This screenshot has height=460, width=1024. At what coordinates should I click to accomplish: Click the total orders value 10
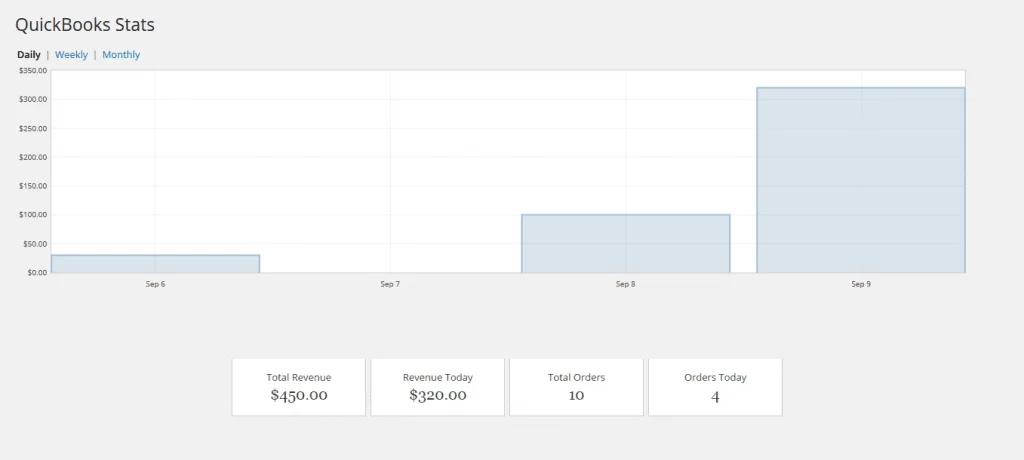coord(576,395)
